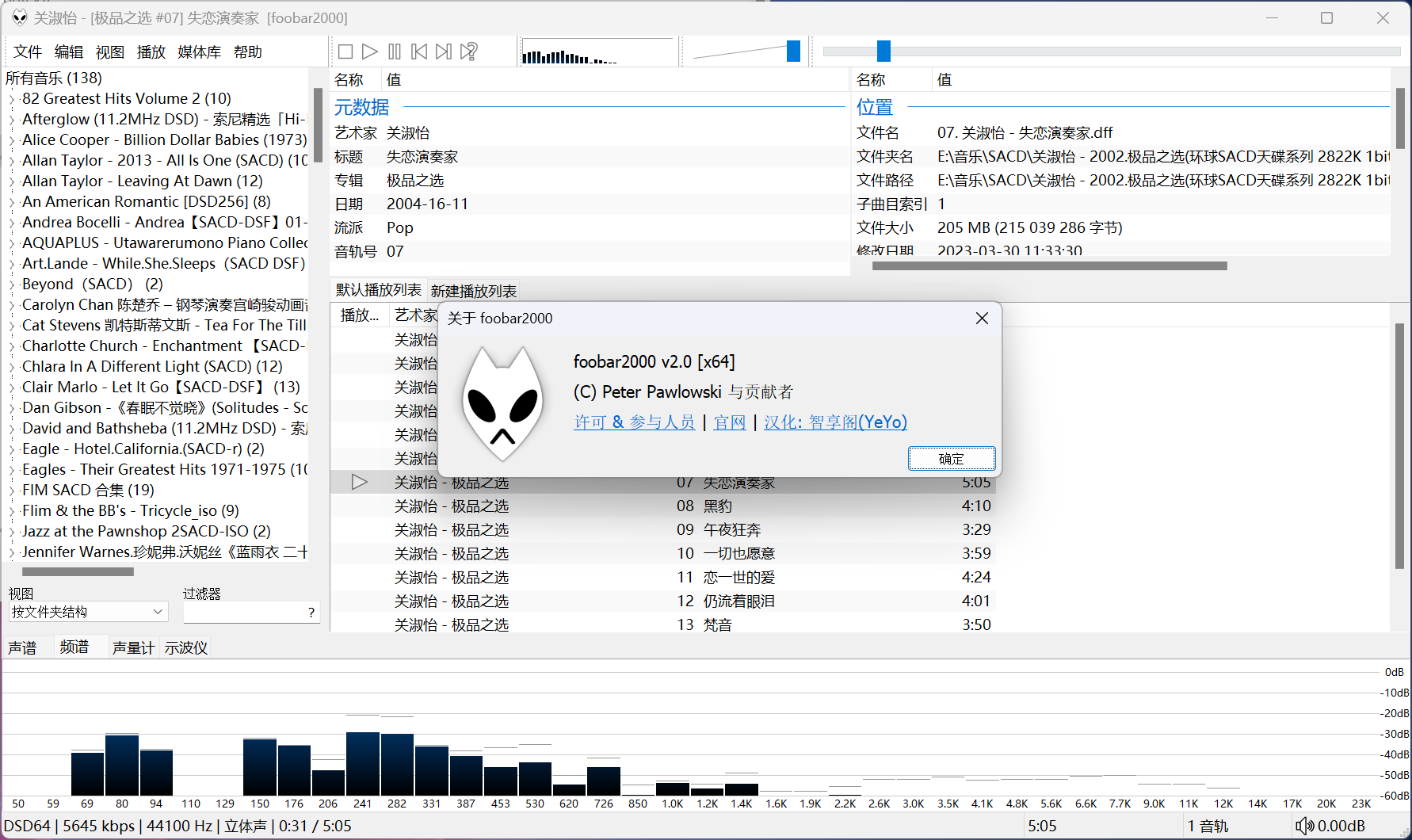Viewport: 1412px width, 840px height.
Task: Click the speaker icon in the status bar
Action: tap(1304, 826)
